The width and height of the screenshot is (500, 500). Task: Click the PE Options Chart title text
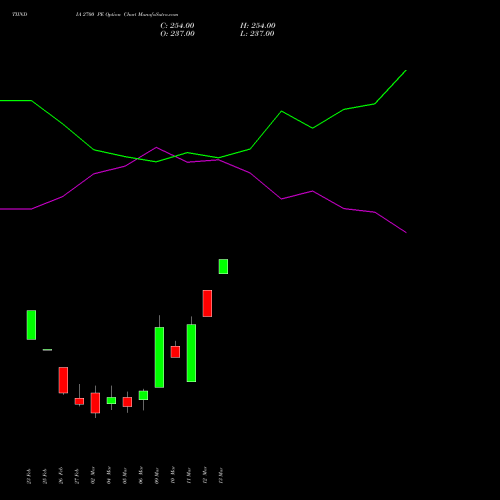click(127, 15)
